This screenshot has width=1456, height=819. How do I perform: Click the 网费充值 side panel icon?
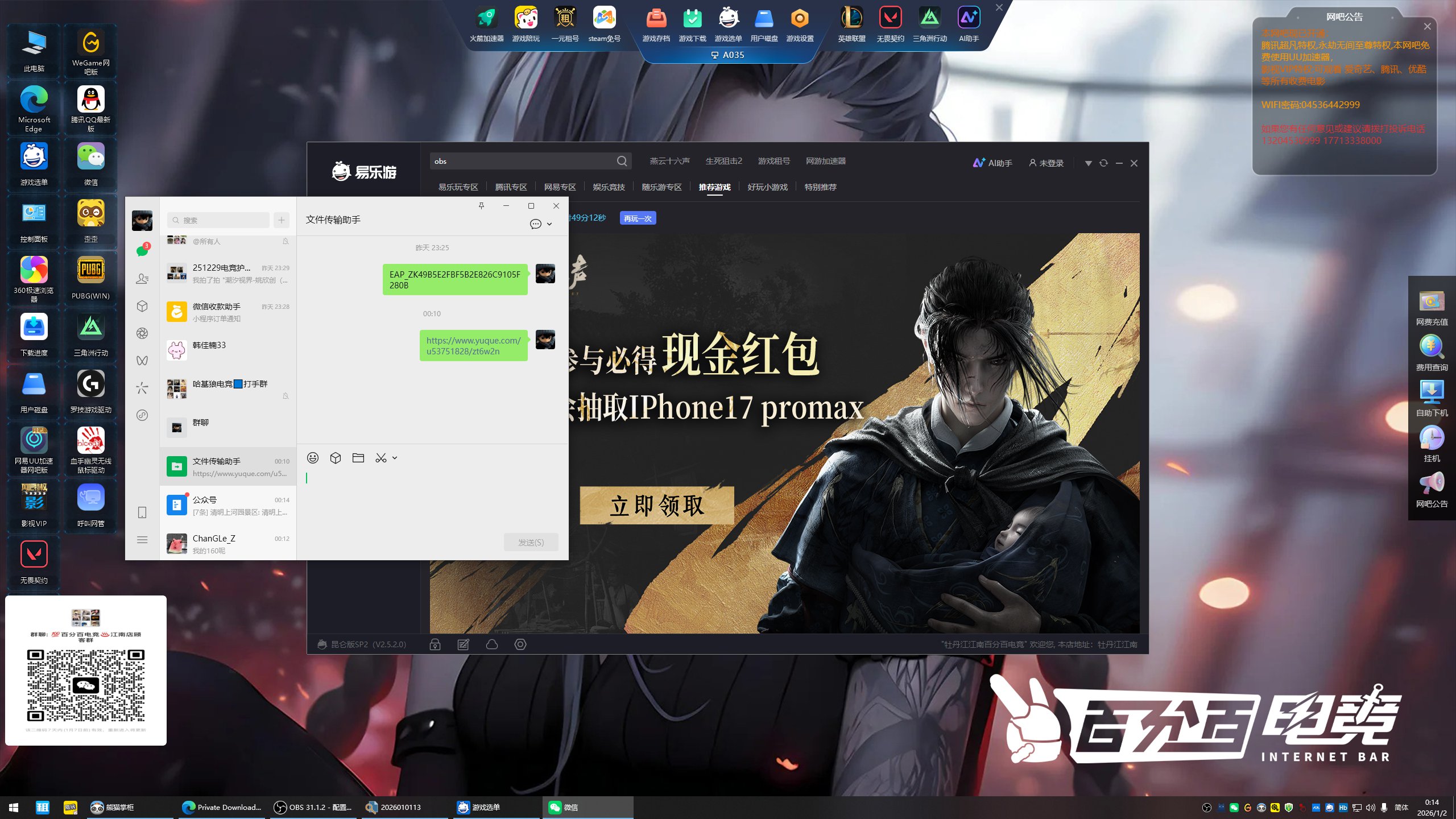[x=1432, y=303]
